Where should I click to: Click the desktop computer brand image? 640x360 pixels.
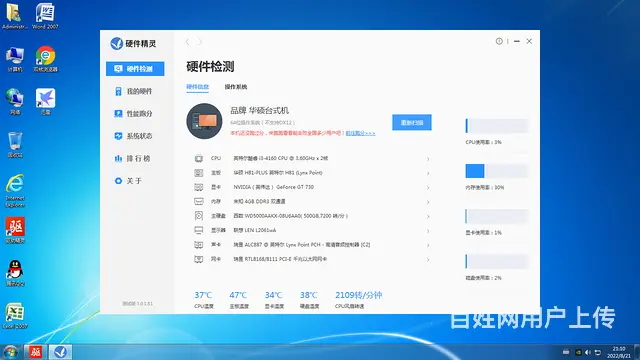[x=204, y=121]
